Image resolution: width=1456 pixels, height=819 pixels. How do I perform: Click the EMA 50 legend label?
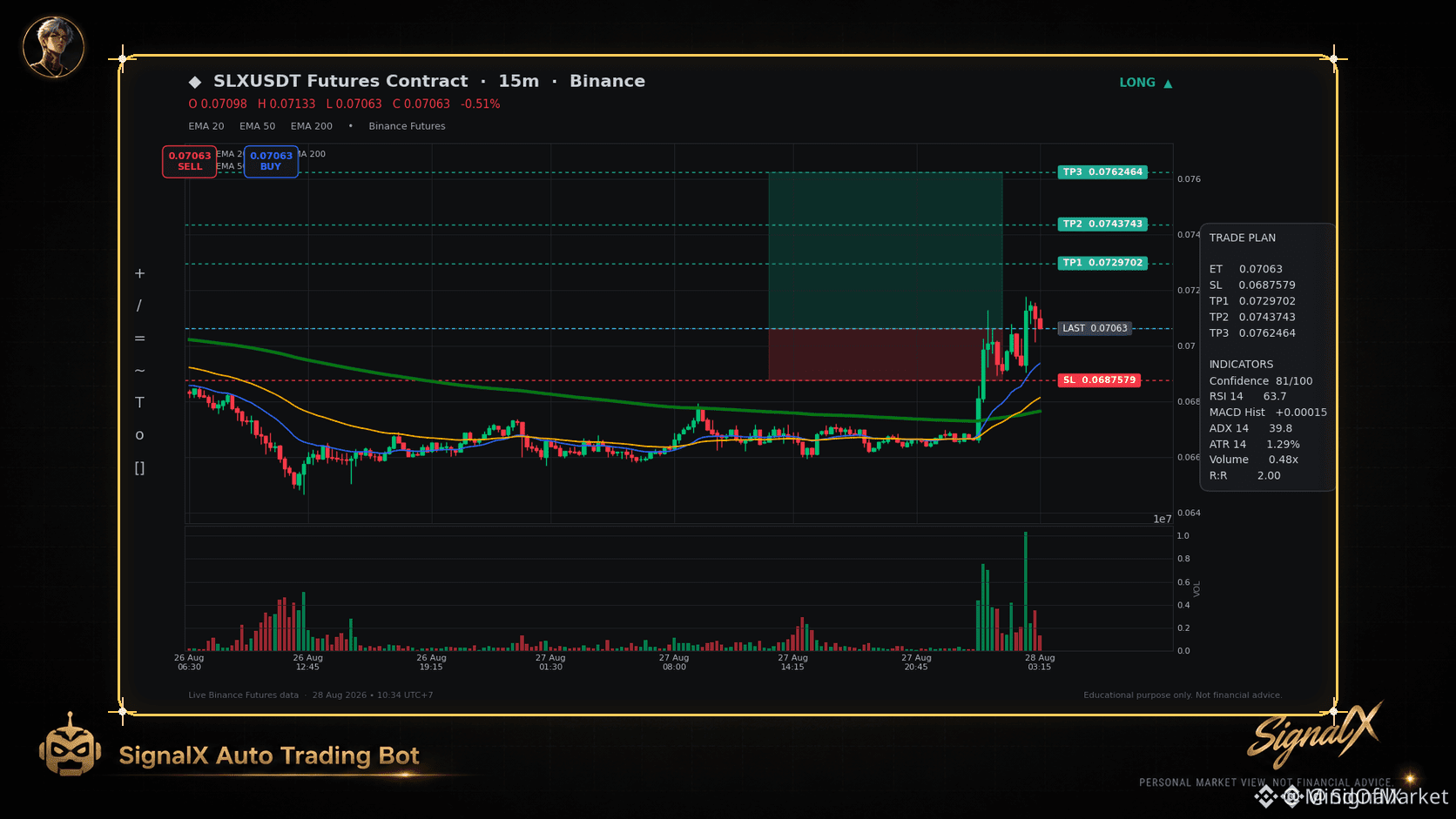[258, 126]
